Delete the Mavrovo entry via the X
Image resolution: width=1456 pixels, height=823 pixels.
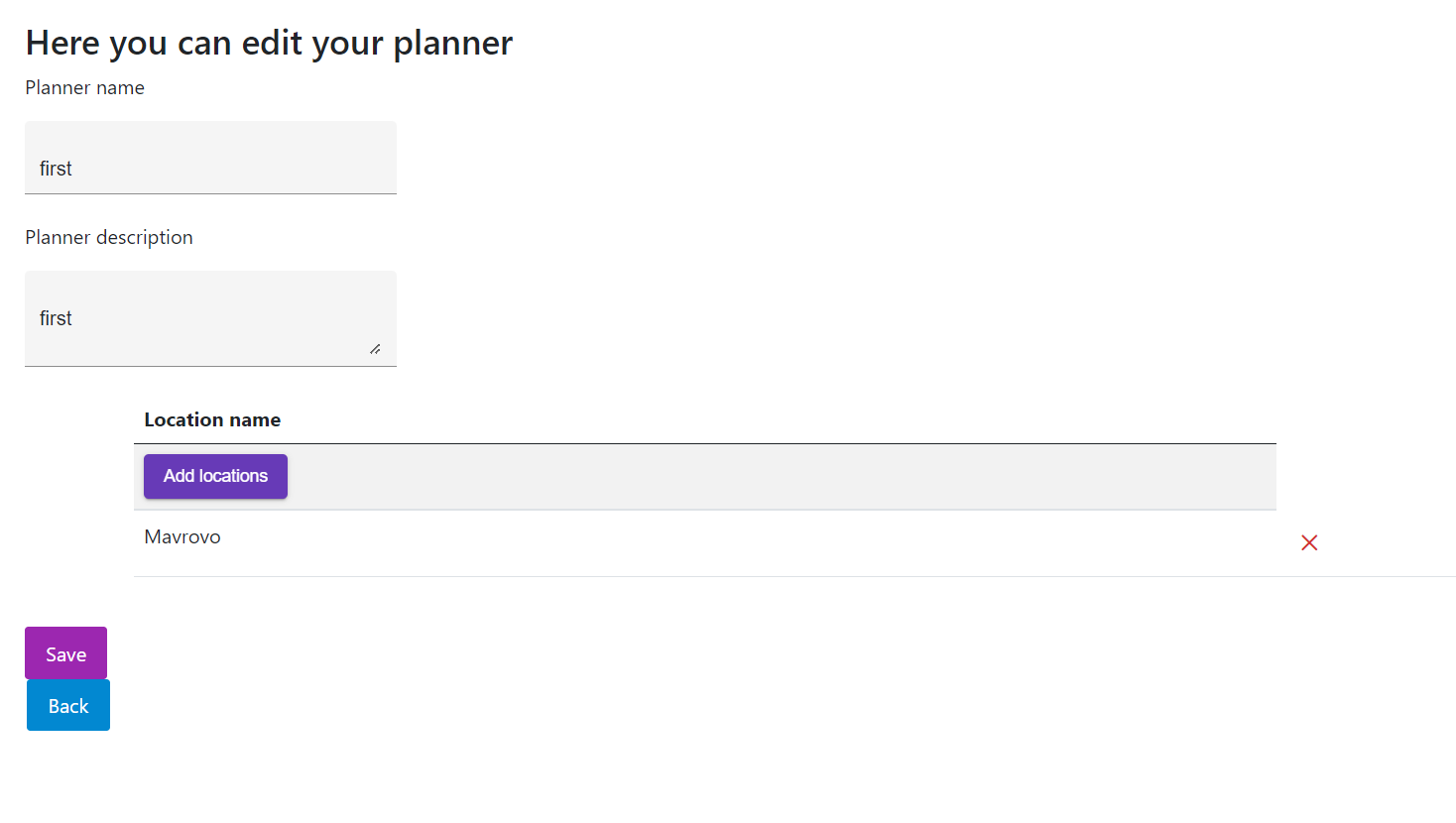click(1309, 542)
